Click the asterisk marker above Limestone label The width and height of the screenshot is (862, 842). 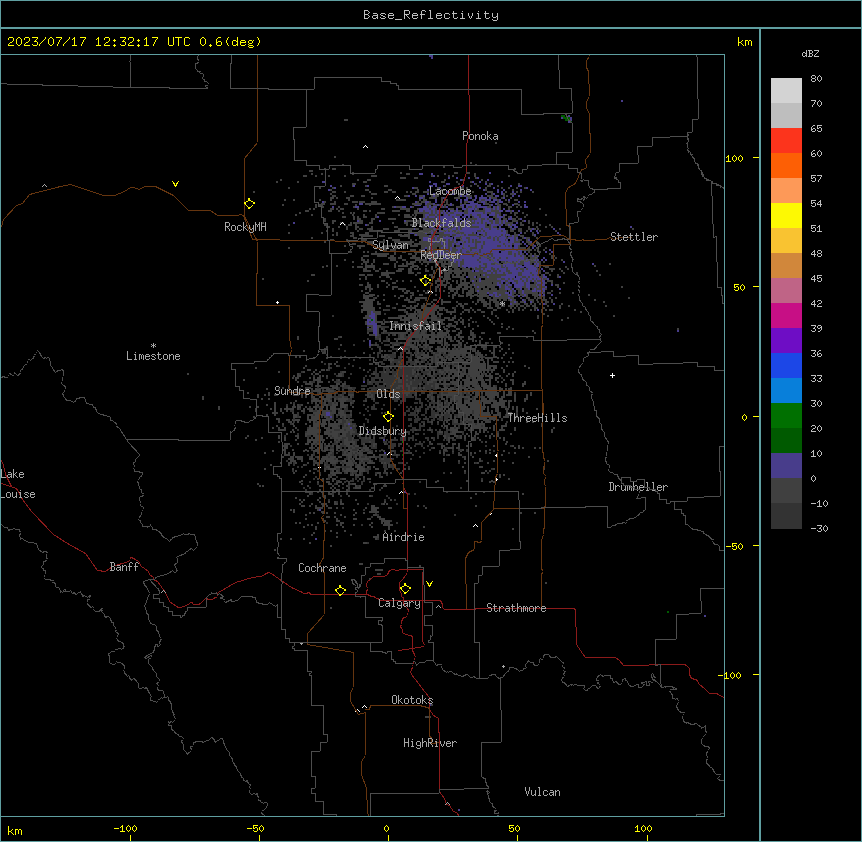click(x=153, y=346)
